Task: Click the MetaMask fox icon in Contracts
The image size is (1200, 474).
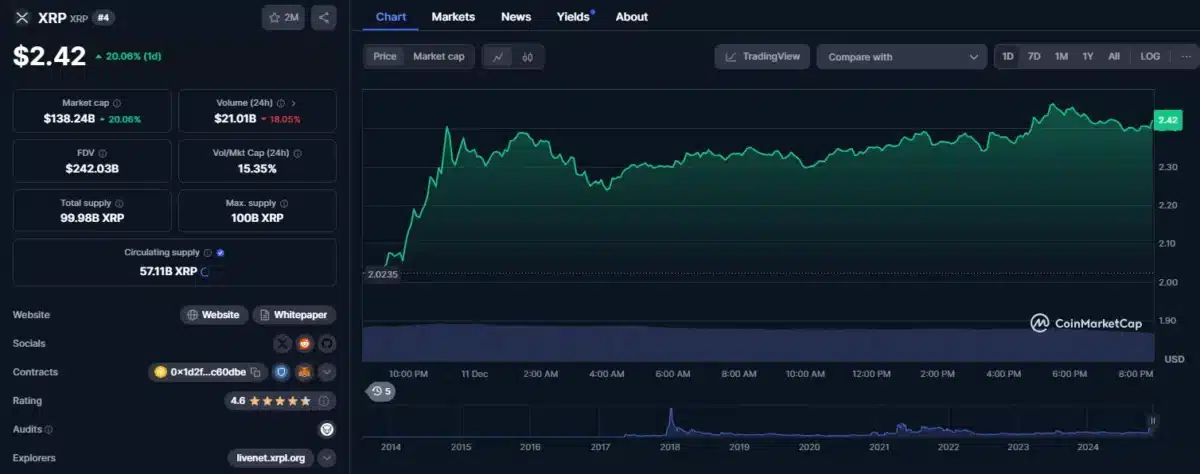Action: (x=304, y=372)
